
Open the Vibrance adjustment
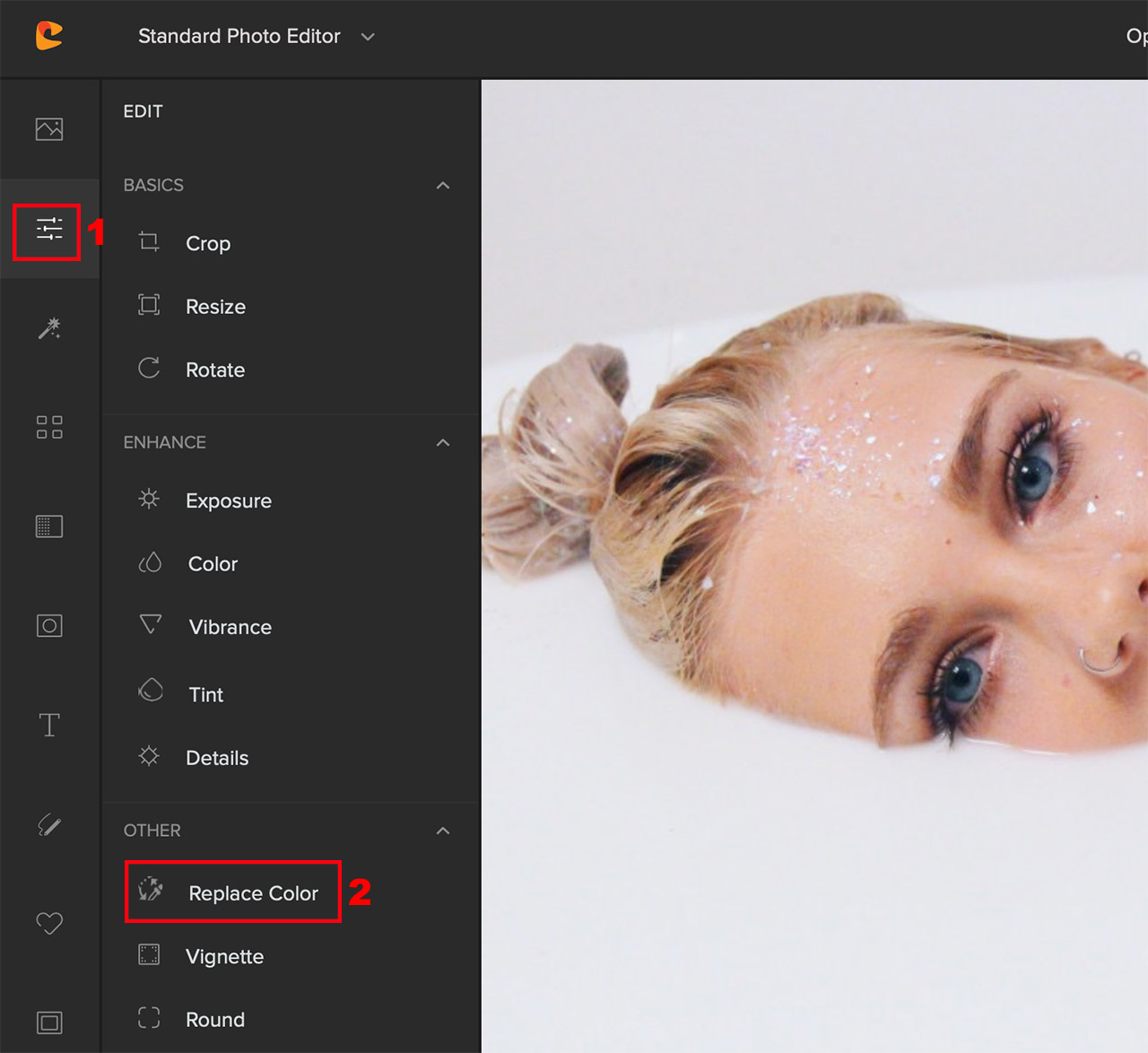coord(230,628)
